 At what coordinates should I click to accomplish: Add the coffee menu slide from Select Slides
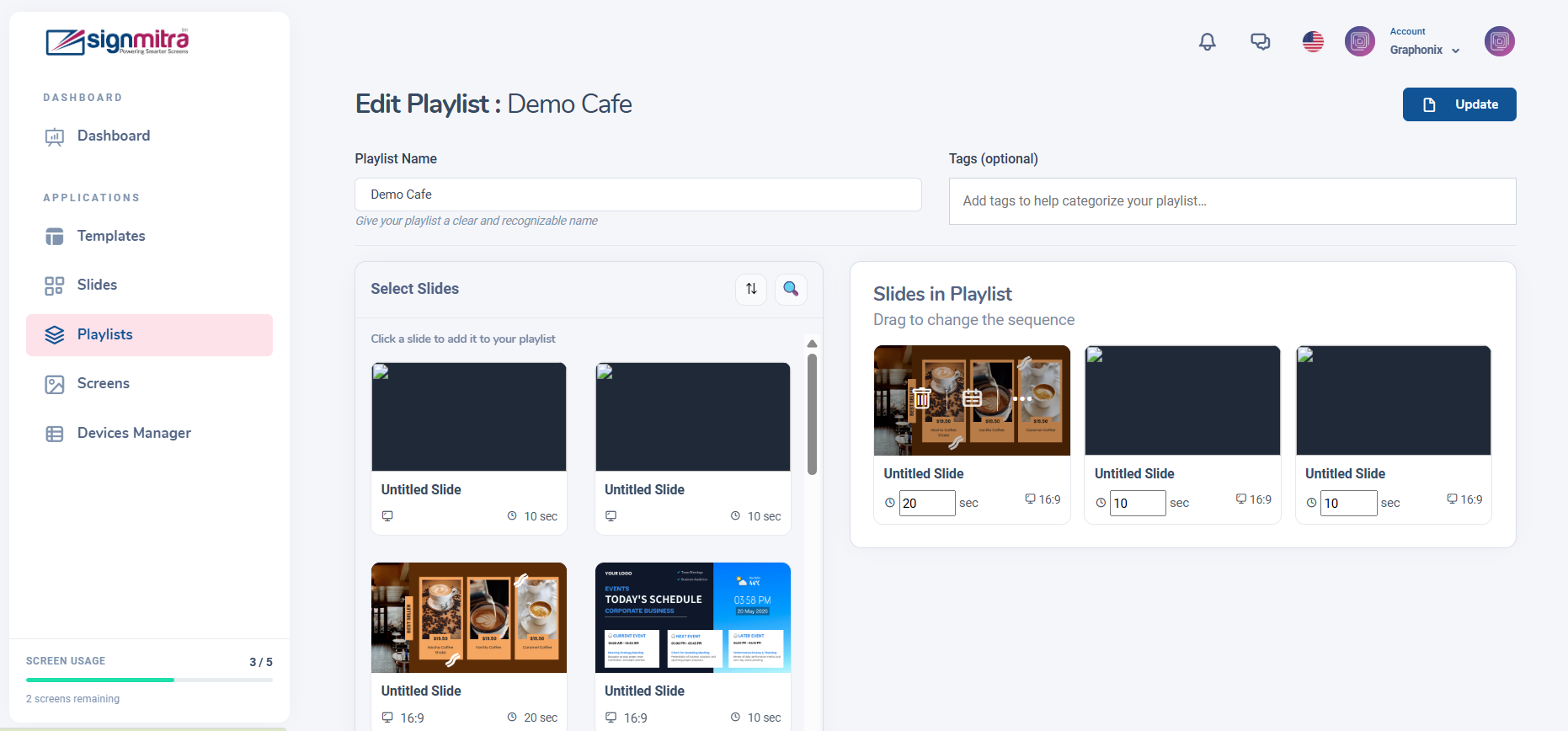[x=469, y=617]
